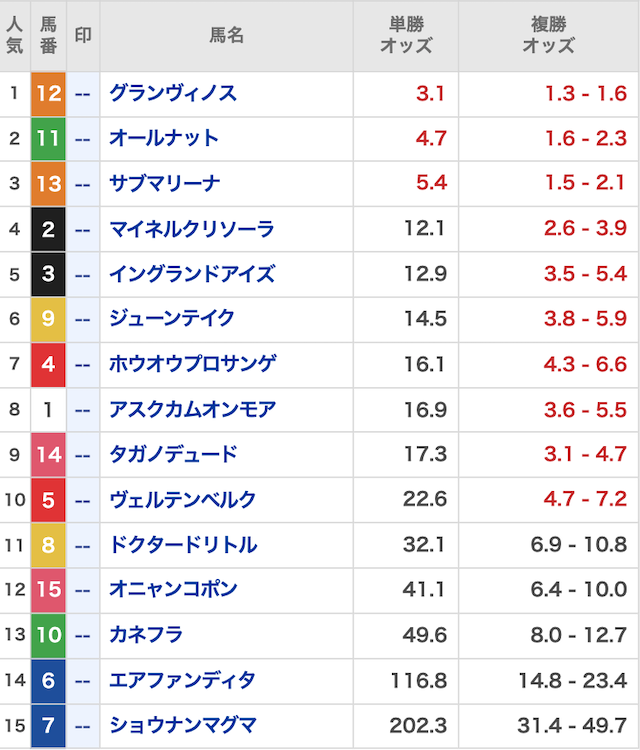This screenshot has height=750, width=640.
Task: Click the オニャンコポン horse name
Action: pos(173,589)
